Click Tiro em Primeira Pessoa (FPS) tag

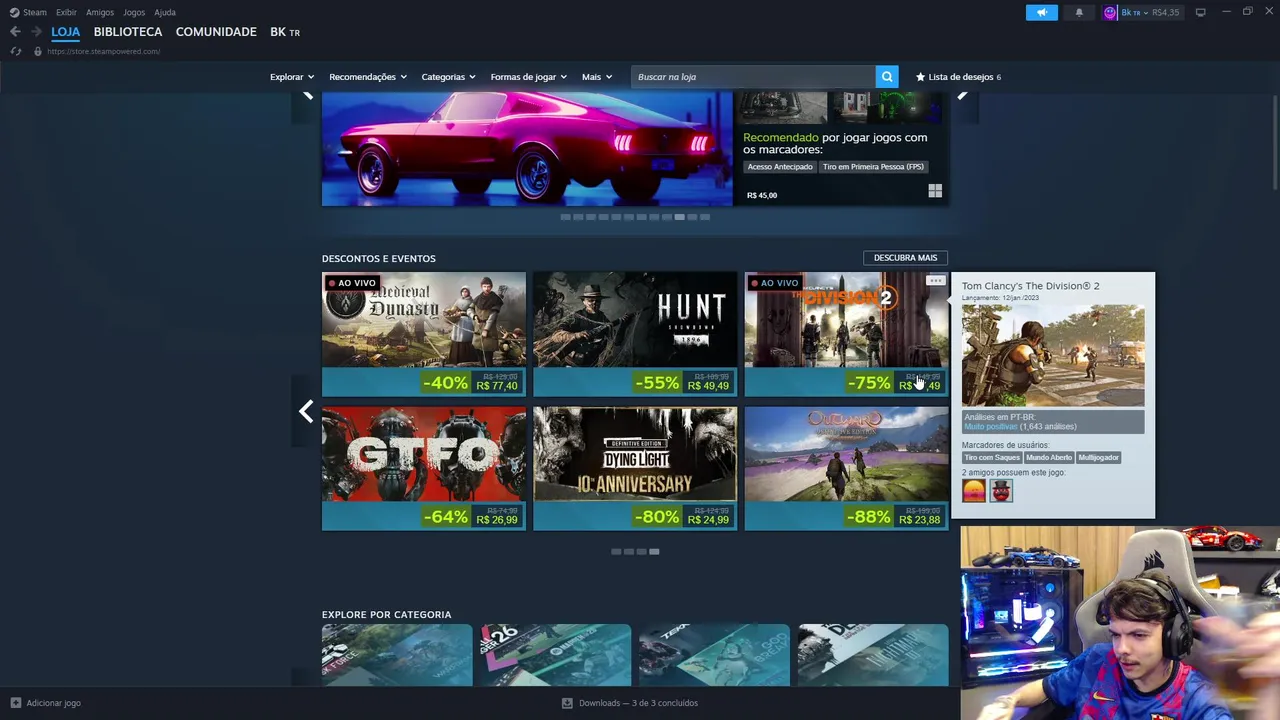click(873, 167)
